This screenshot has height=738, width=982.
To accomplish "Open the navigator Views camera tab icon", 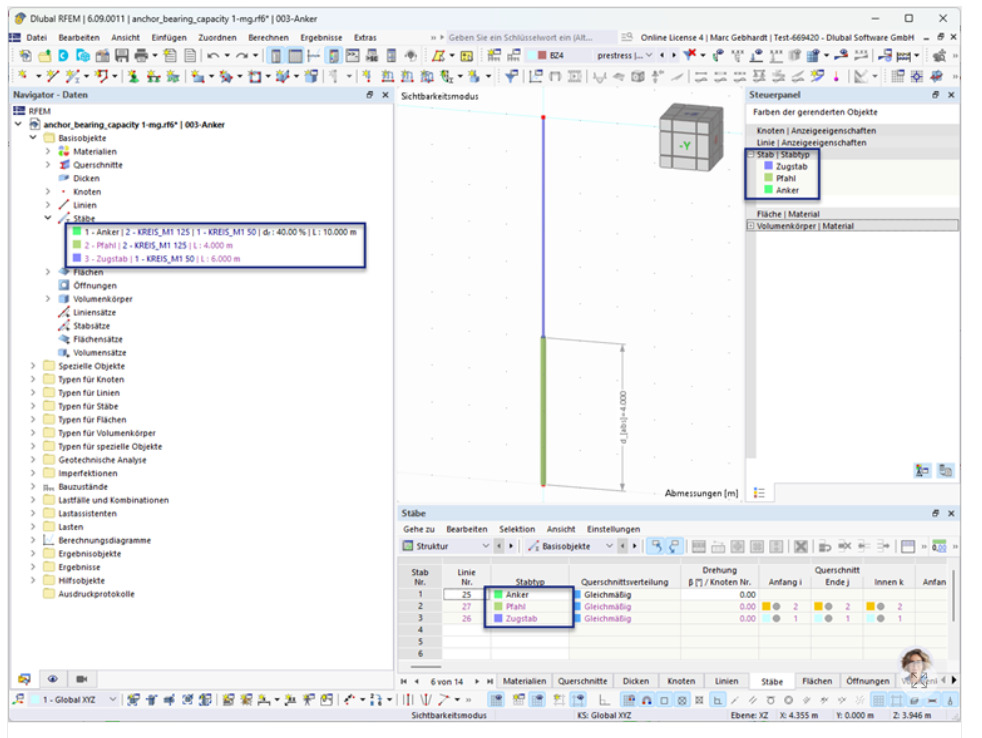I will pos(82,677).
